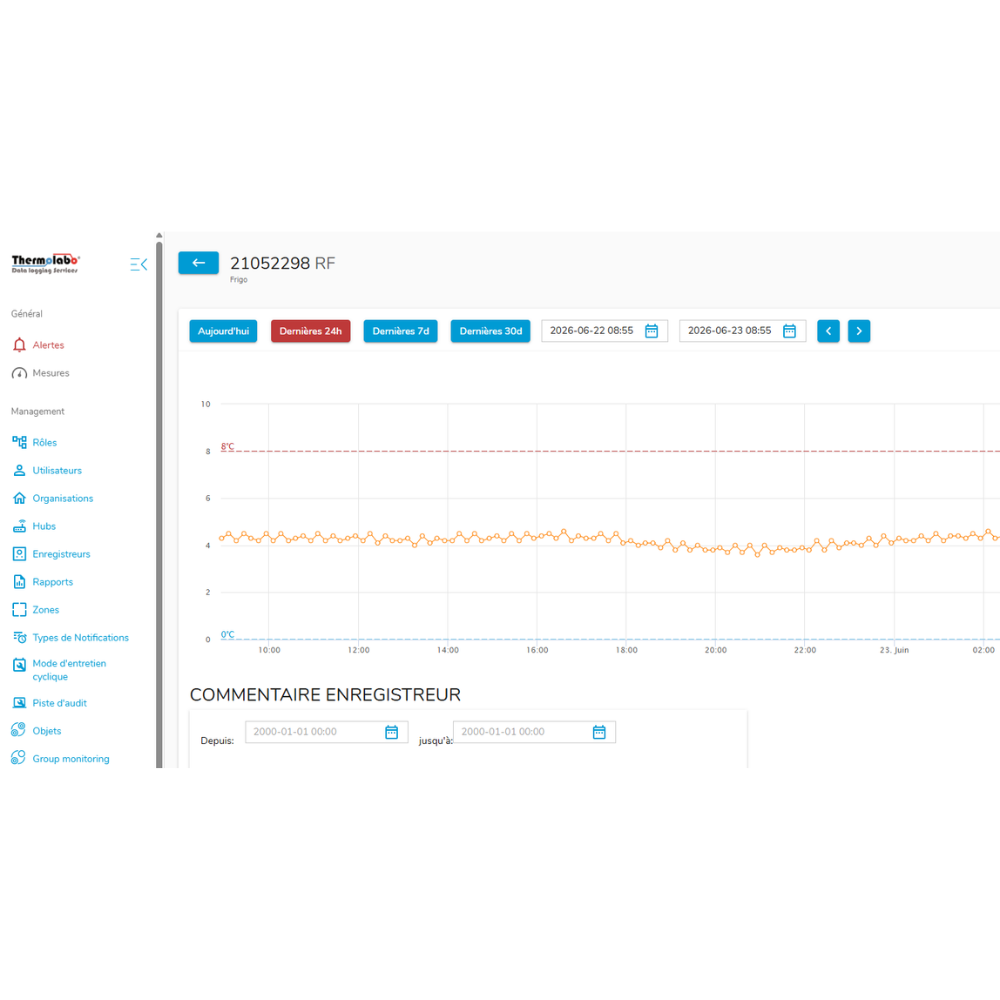Click the 0°C threshold label on chart
This screenshot has width=1000, height=1000.
click(228, 635)
